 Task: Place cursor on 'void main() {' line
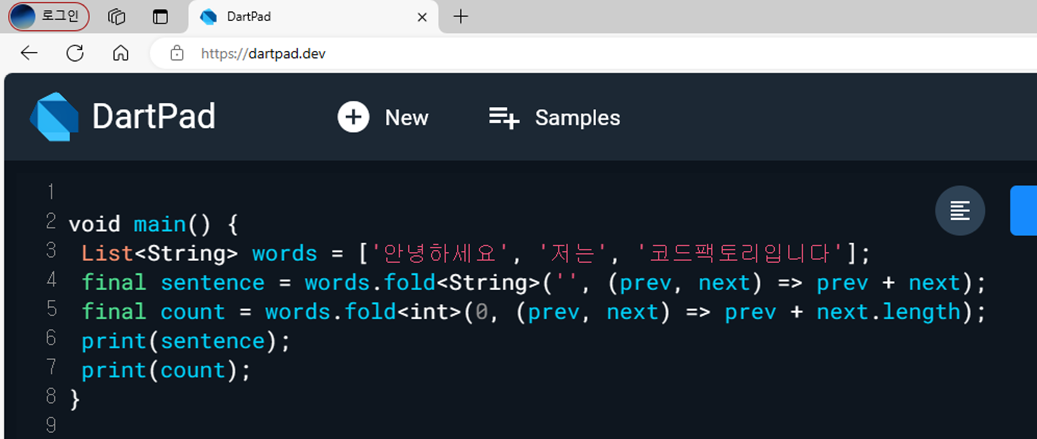(153, 225)
